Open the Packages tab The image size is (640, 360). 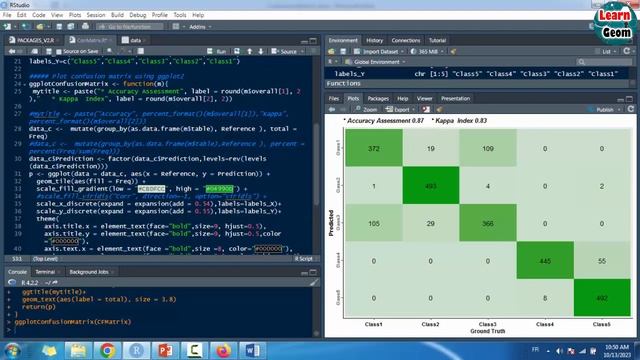click(x=378, y=98)
